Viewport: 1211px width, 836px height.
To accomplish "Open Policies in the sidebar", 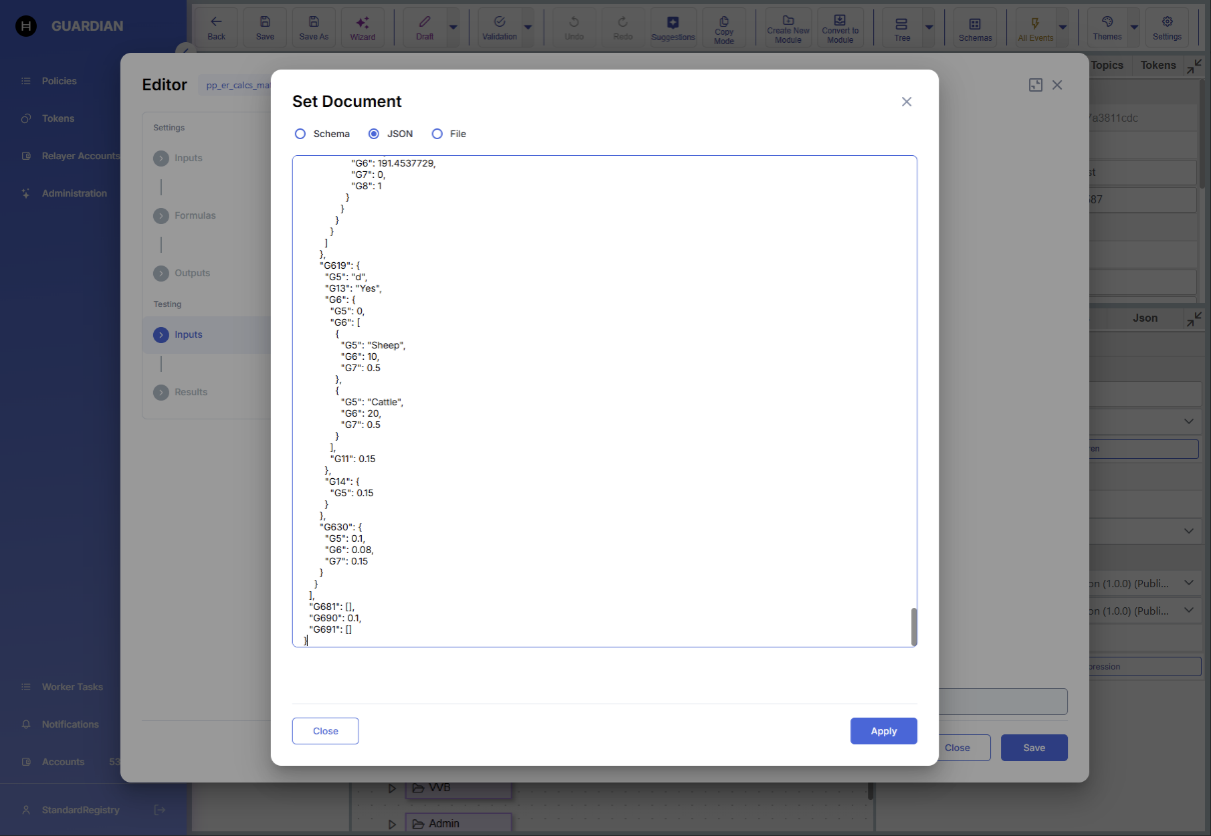I will 59,81.
